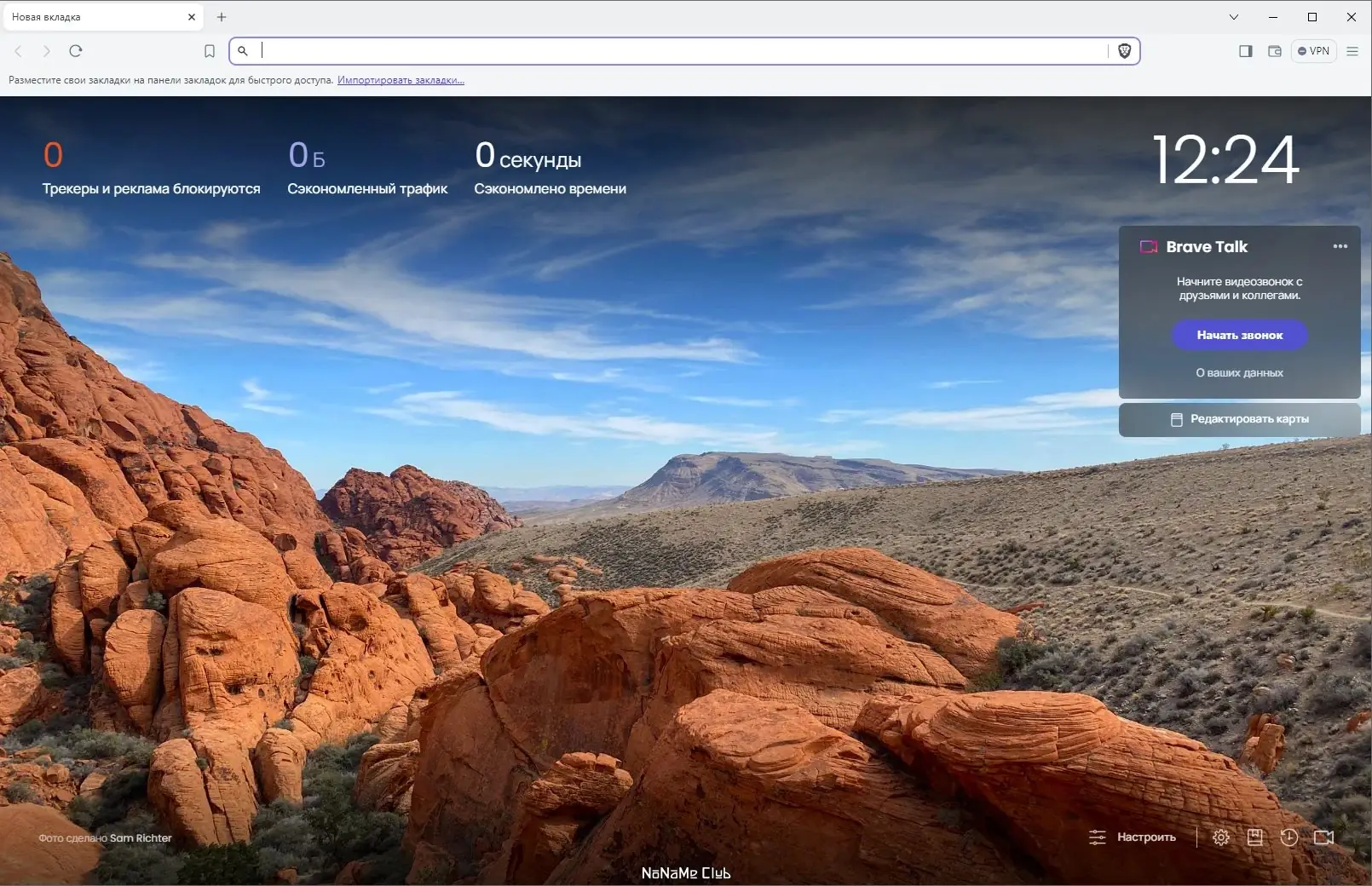Maximize the browser window
This screenshot has width=1372, height=886.
point(1312,17)
